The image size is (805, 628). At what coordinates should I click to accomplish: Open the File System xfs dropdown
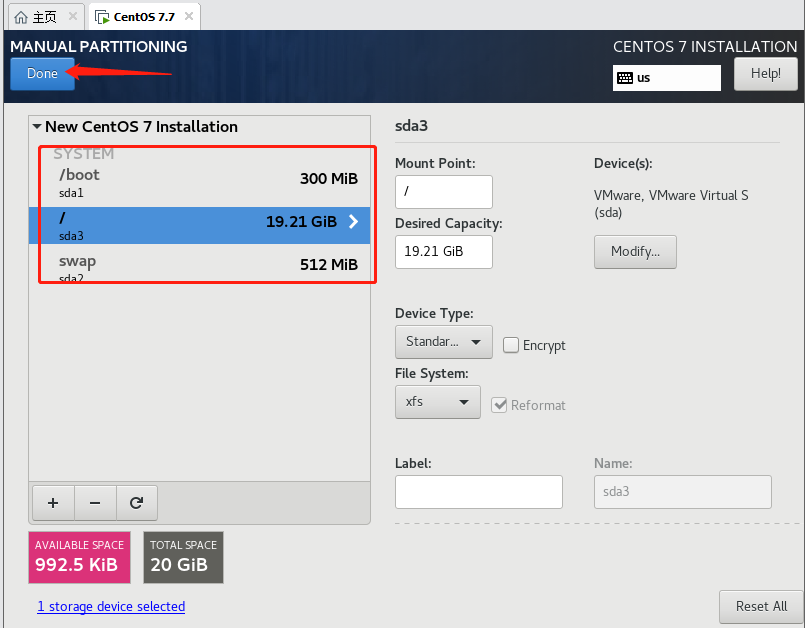438,402
